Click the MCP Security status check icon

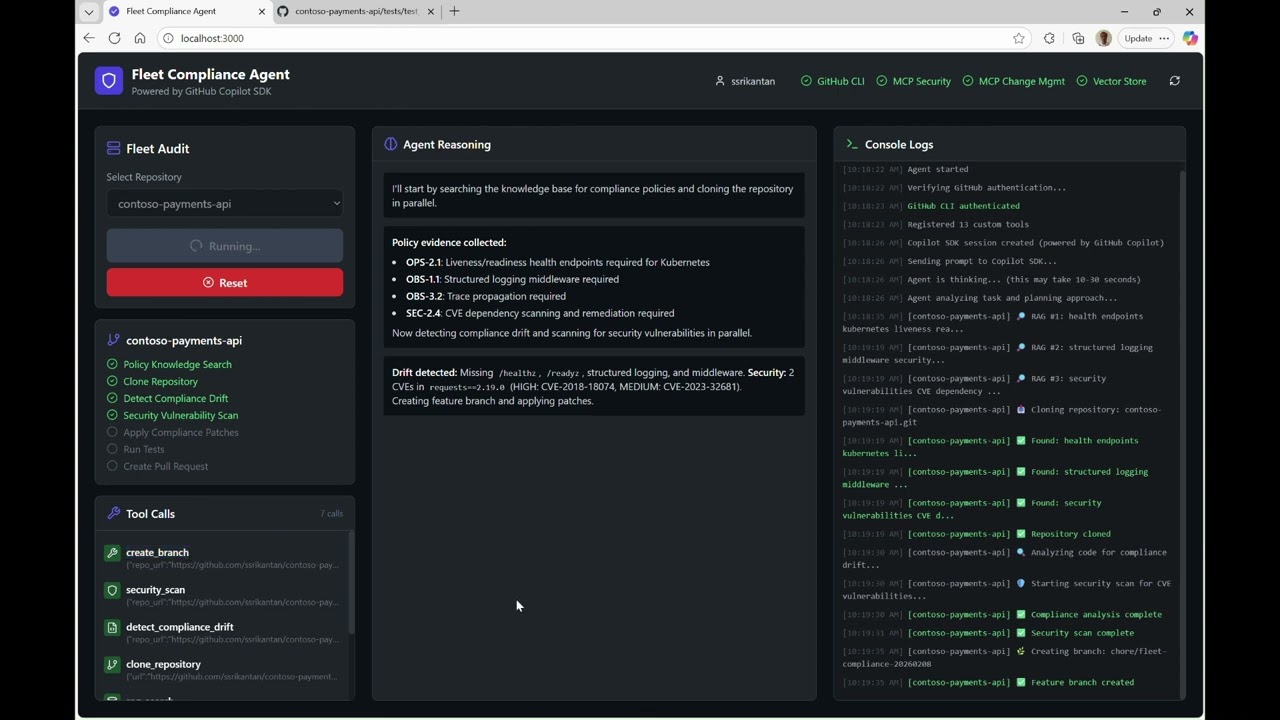pyautogui.click(x=882, y=81)
